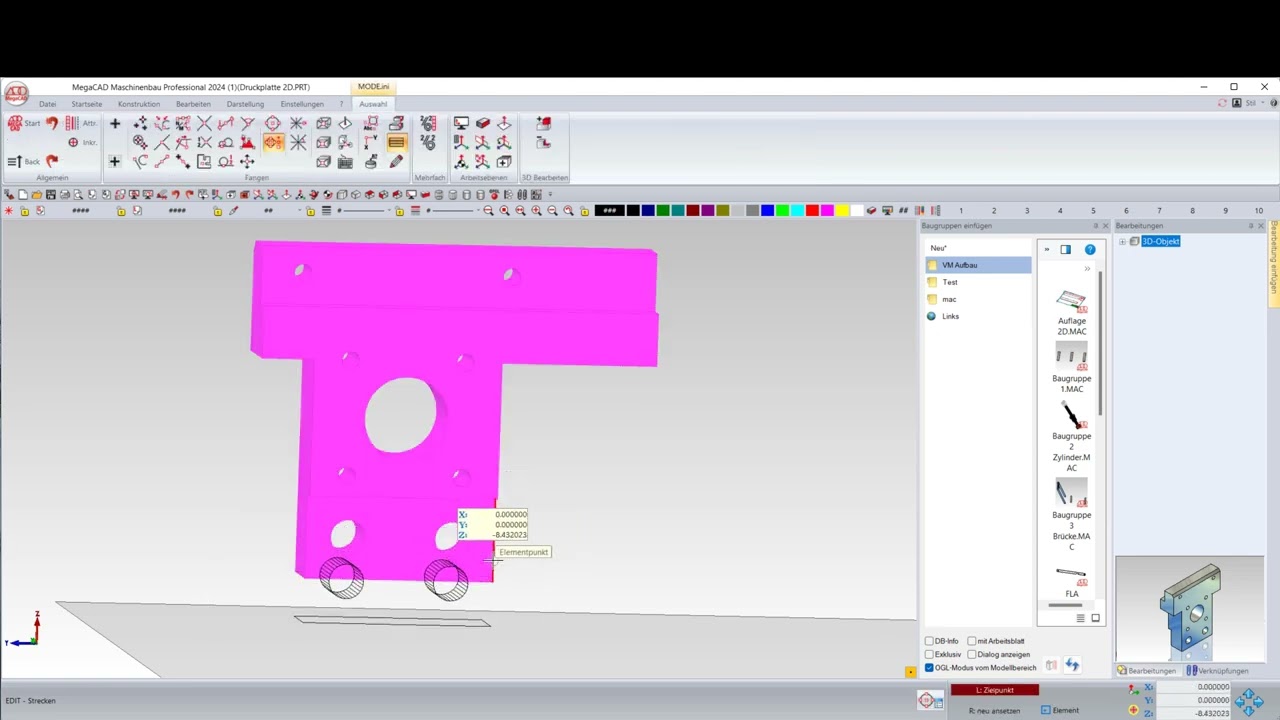
Task: Tick the Dialog anzeigen checkbox
Action: (x=971, y=654)
